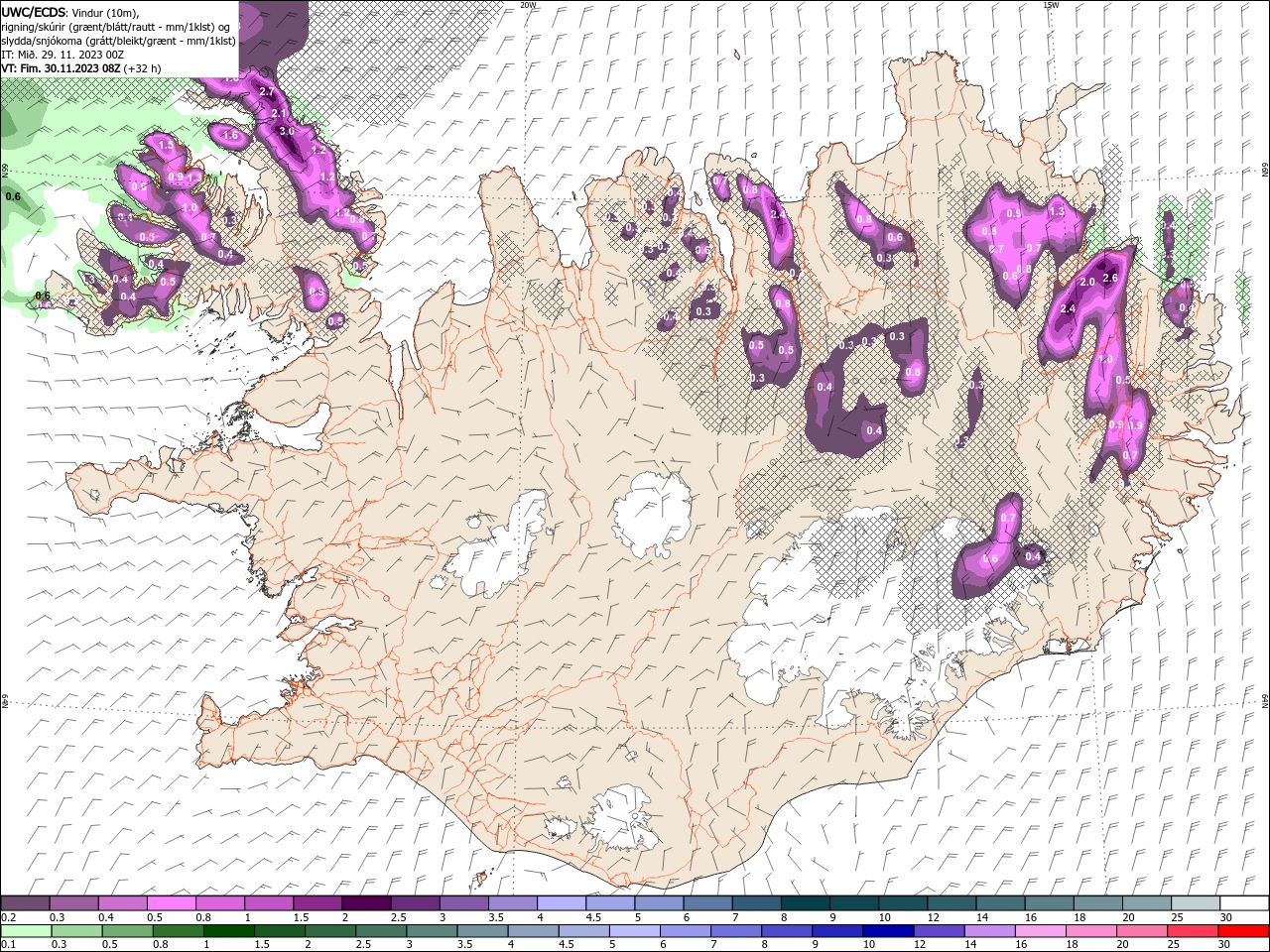Pick the upper-row lavender swatch between 4 and 4.5
Viewport: 1270px width, 952px height.
(x=561, y=903)
